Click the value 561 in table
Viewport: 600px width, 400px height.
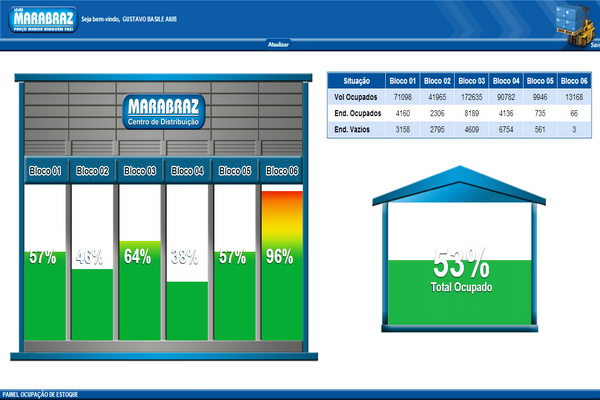[540, 129]
